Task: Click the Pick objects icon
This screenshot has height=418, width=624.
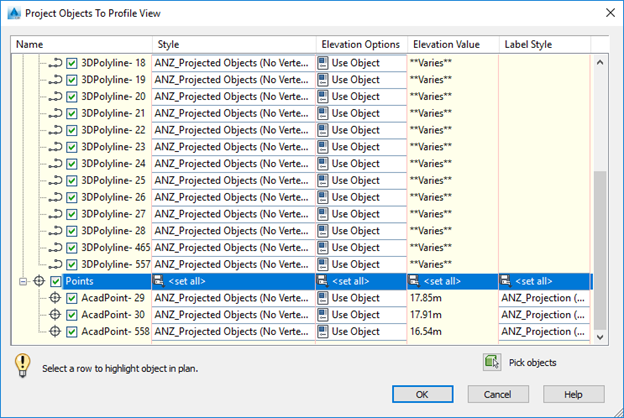Action: pyautogui.click(x=491, y=362)
